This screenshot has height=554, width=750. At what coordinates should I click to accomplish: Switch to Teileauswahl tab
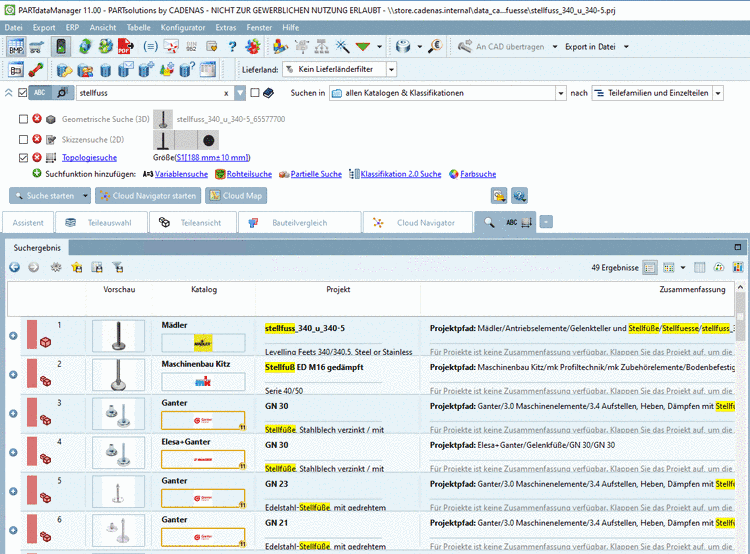101,222
